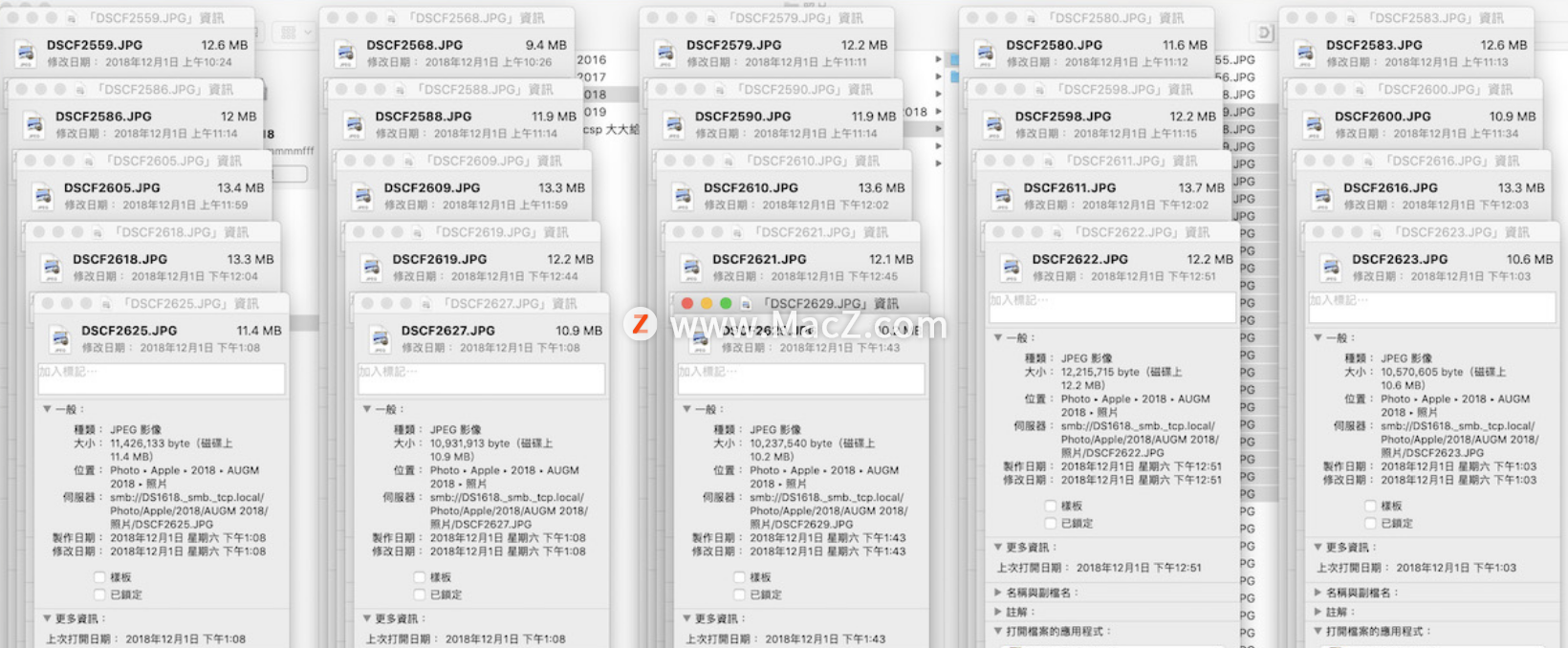Collapse 打開檔案的應用程式 in DSCF2622.JPG window
Viewport: 1568px width, 648px height.
[997, 631]
